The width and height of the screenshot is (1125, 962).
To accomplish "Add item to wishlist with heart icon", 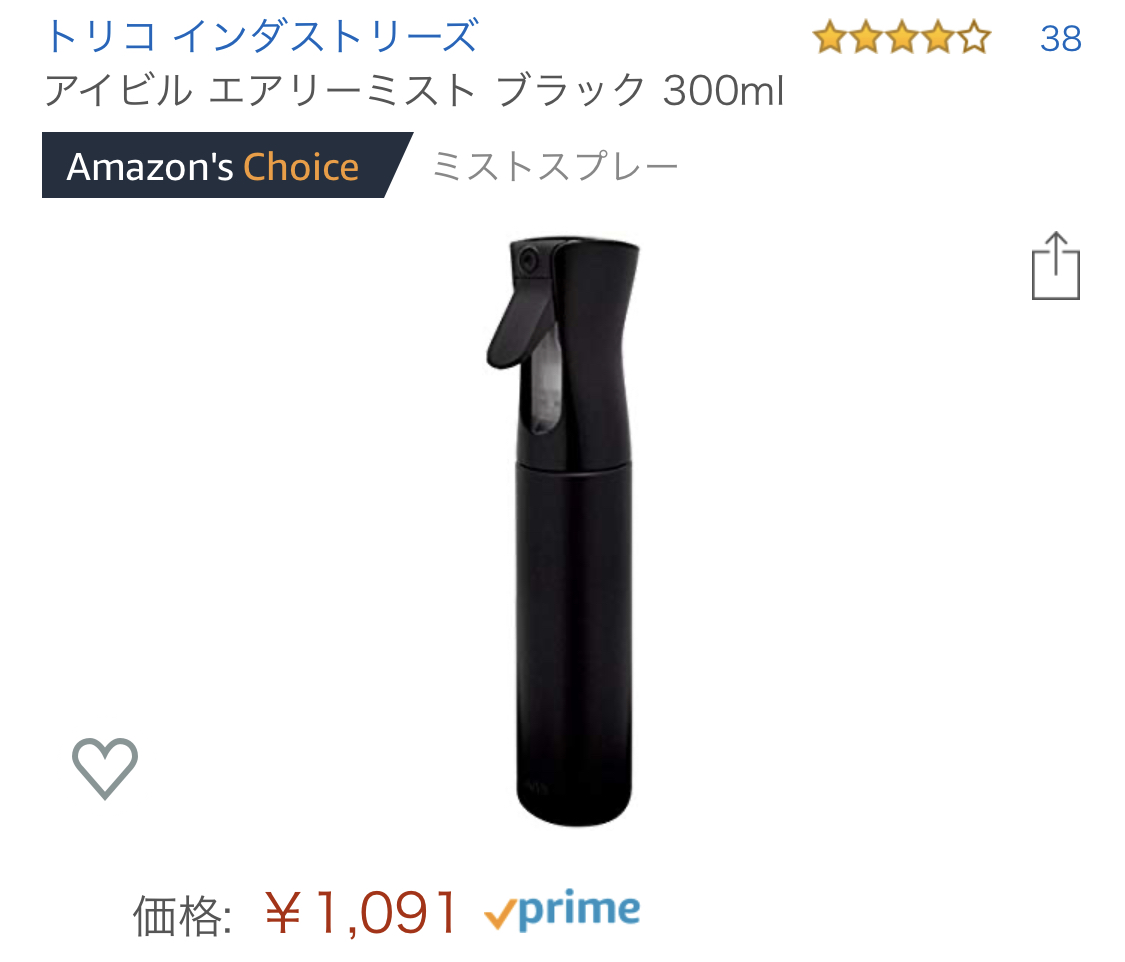I will 105,768.
